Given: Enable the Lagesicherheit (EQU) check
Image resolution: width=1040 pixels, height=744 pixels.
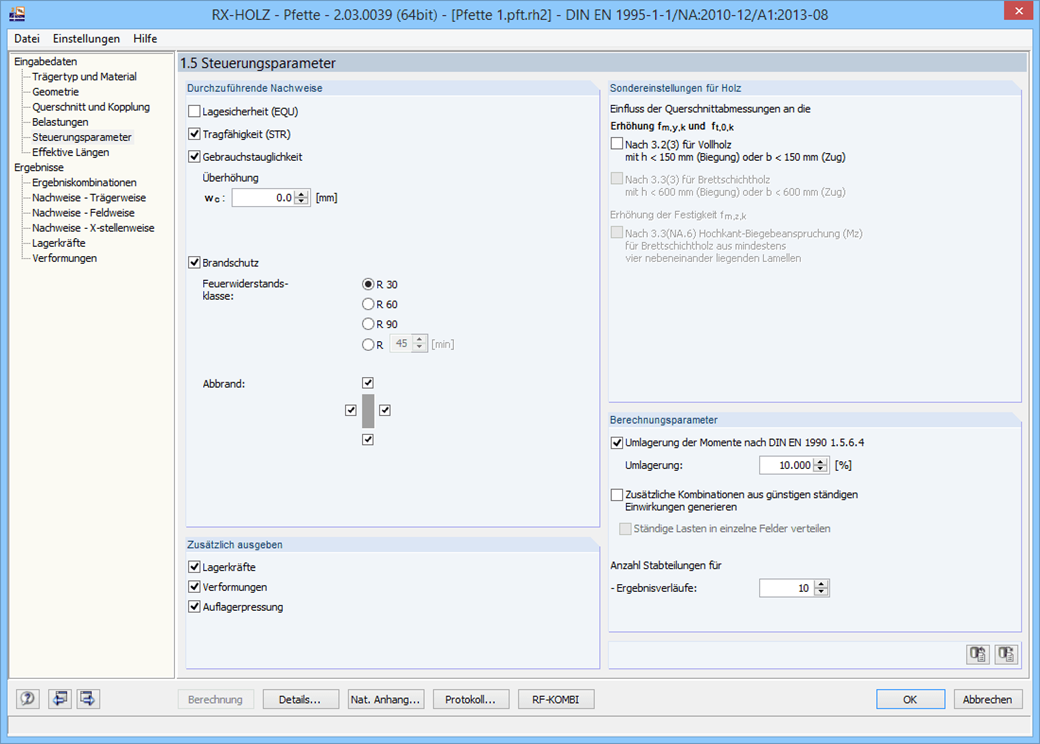Looking at the screenshot, I should point(193,111).
